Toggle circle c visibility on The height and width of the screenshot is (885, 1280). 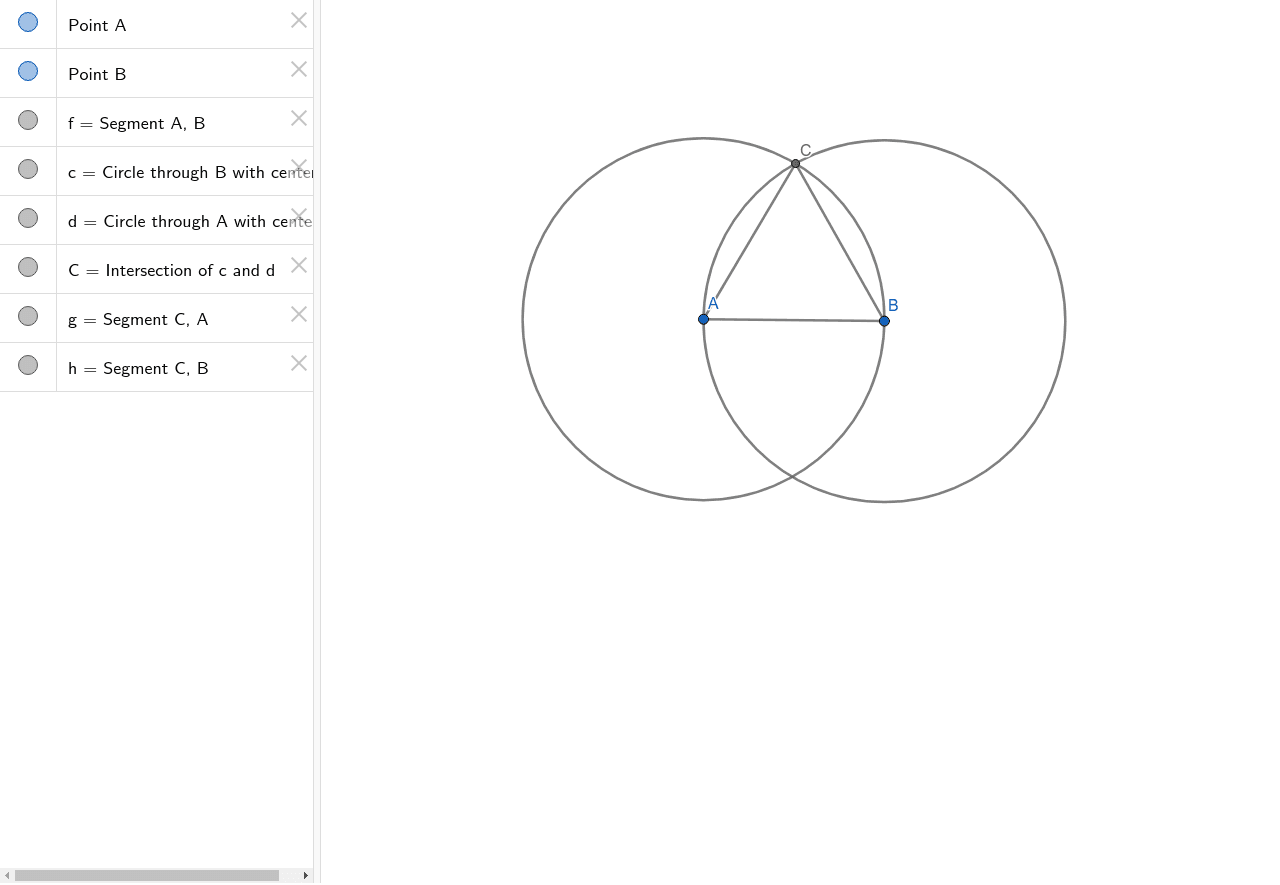click(x=27, y=169)
